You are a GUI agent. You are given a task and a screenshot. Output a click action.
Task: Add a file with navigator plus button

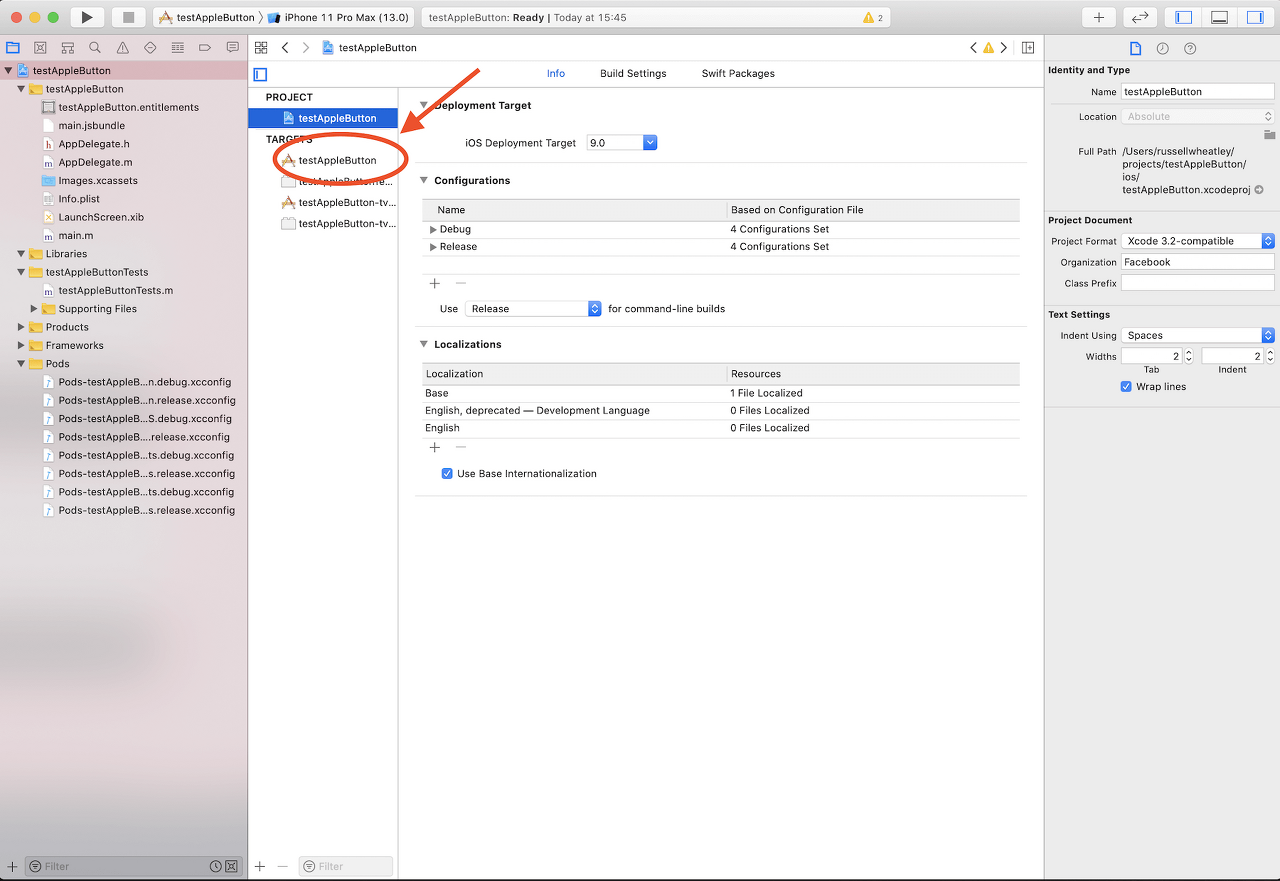(12, 866)
